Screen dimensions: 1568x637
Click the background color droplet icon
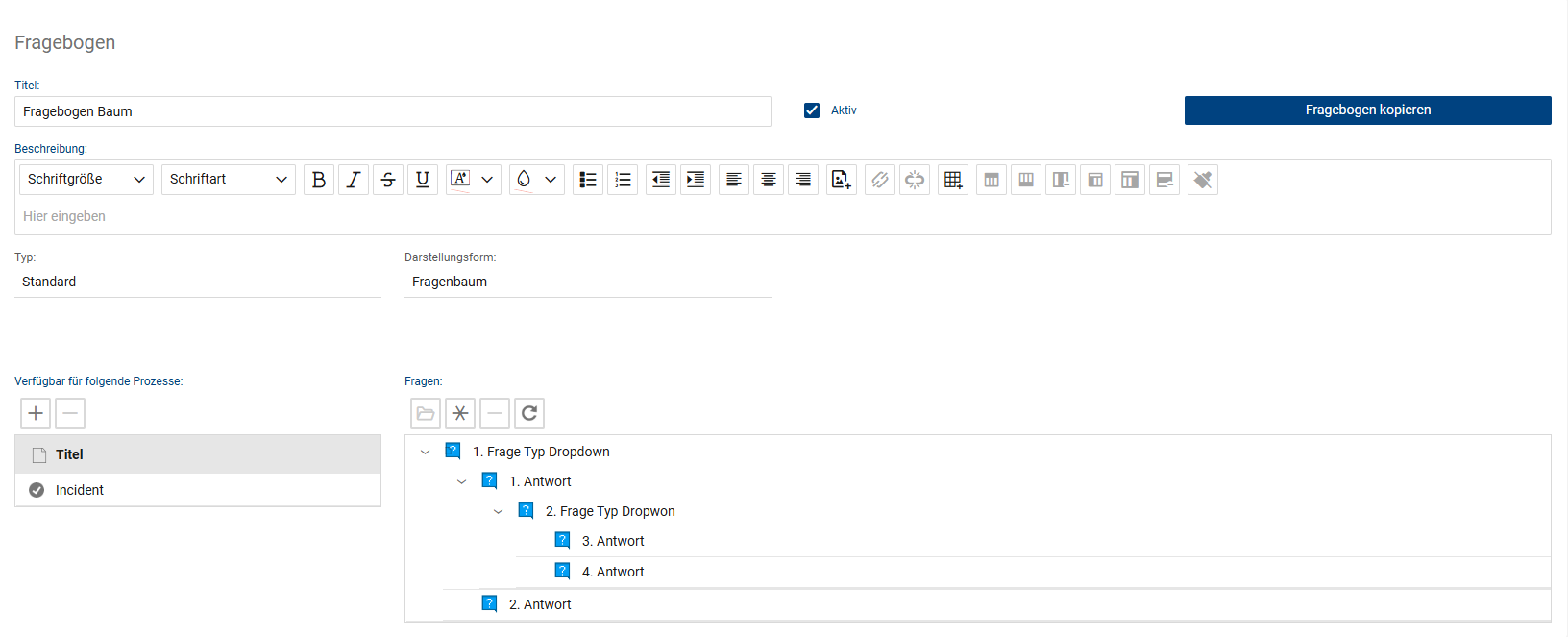(524, 180)
